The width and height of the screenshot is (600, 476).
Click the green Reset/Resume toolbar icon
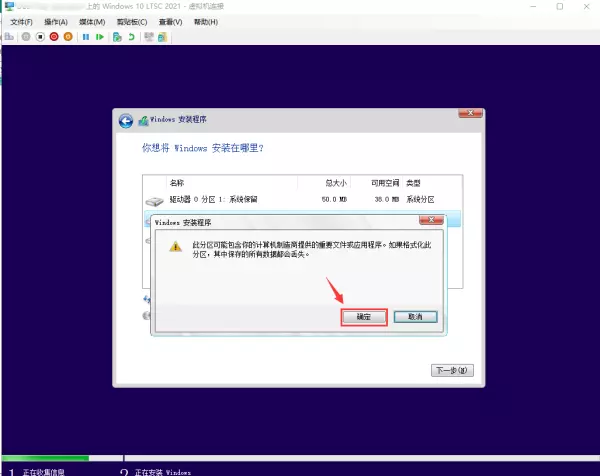coord(100,37)
